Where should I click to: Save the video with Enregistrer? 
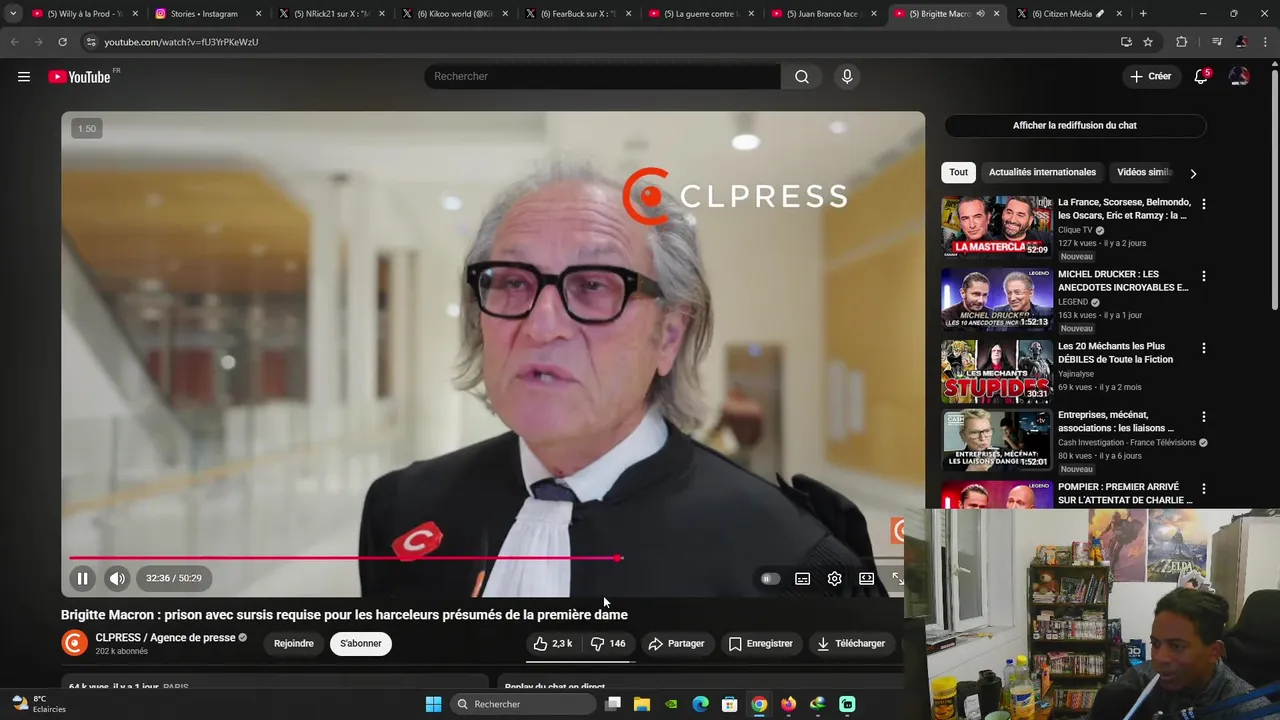[760, 644]
